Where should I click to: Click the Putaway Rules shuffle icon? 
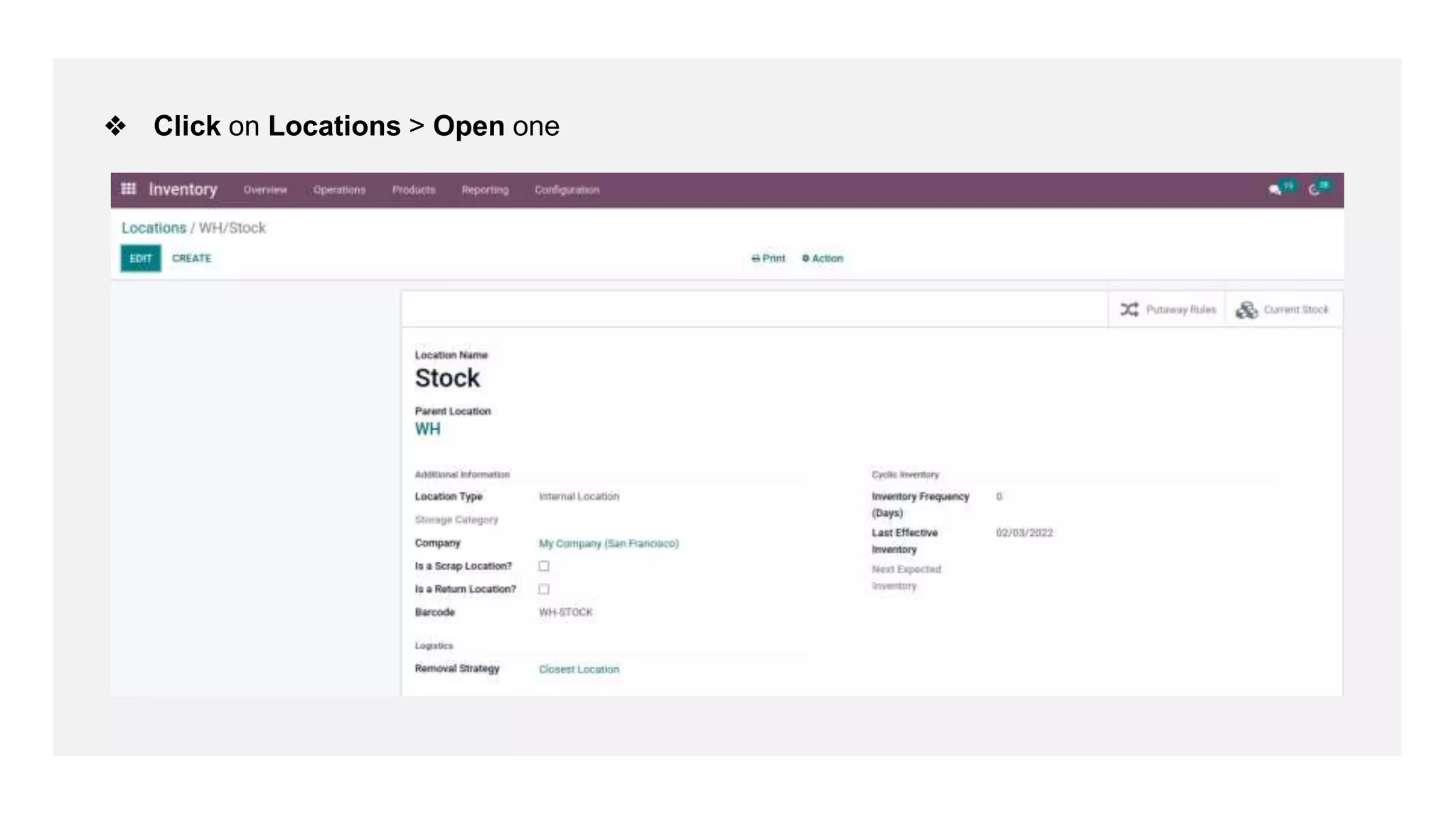click(x=1130, y=309)
